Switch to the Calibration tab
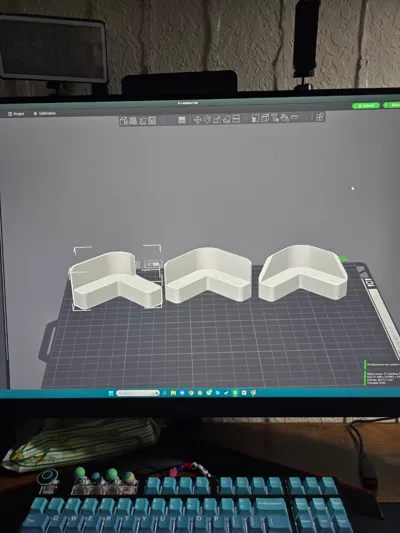 pyautogui.click(x=45, y=114)
